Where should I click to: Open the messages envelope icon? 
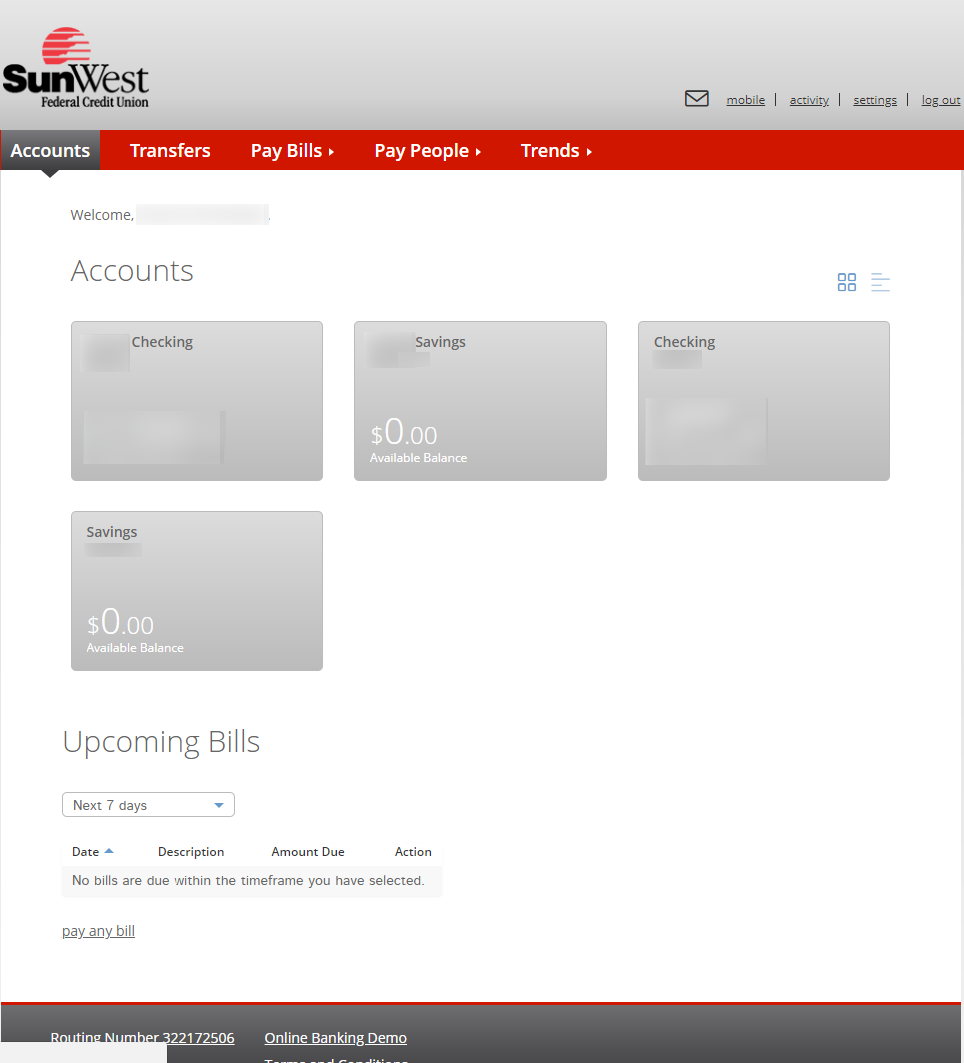tap(696, 98)
